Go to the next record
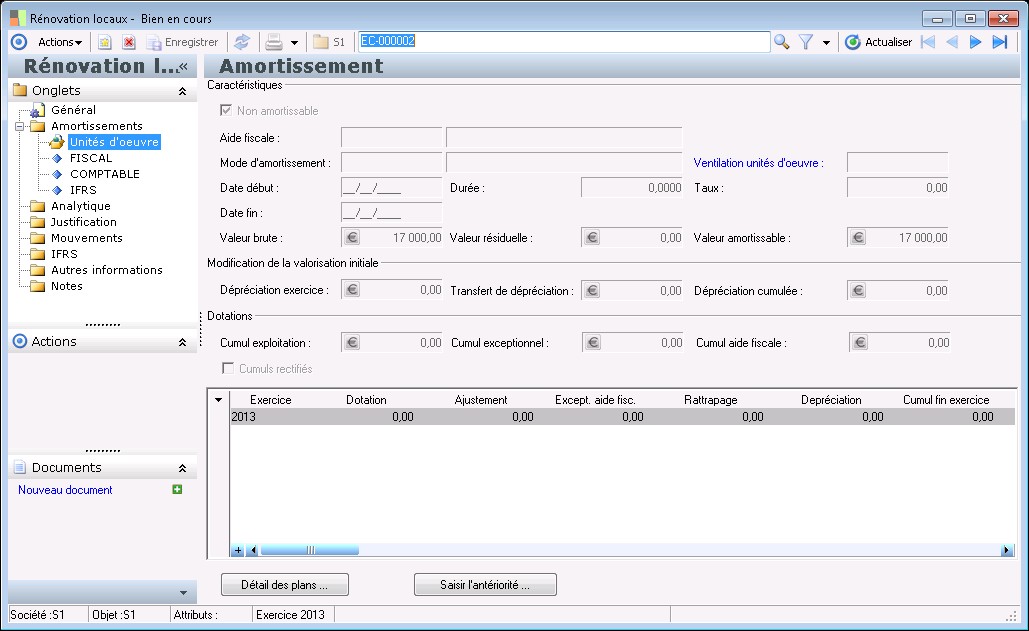The image size is (1029, 631). tap(975, 42)
